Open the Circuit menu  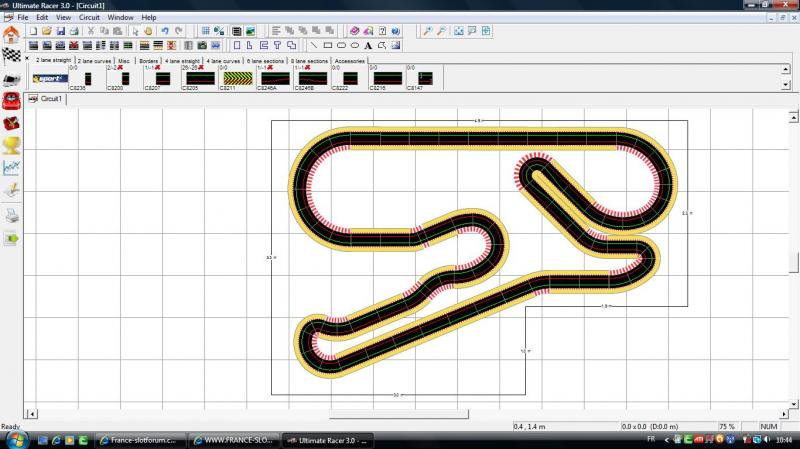coord(89,17)
